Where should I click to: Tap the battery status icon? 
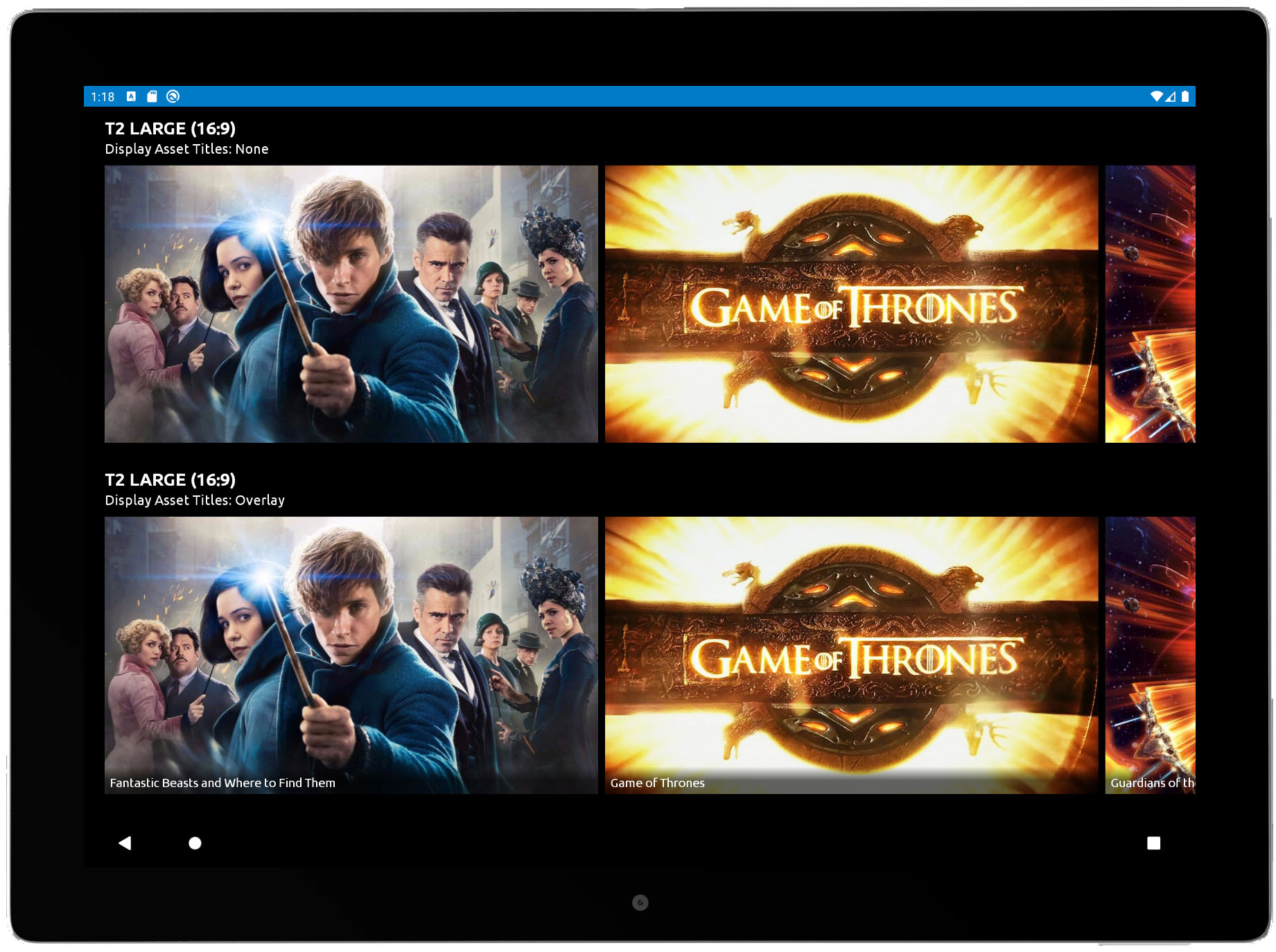coord(1185,96)
